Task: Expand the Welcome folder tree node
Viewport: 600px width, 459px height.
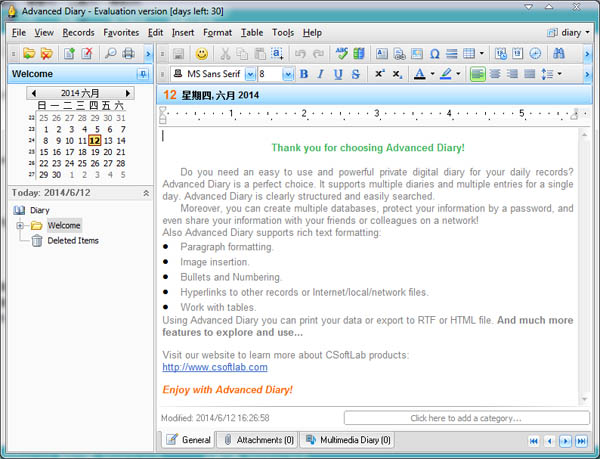Action: click(20, 225)
